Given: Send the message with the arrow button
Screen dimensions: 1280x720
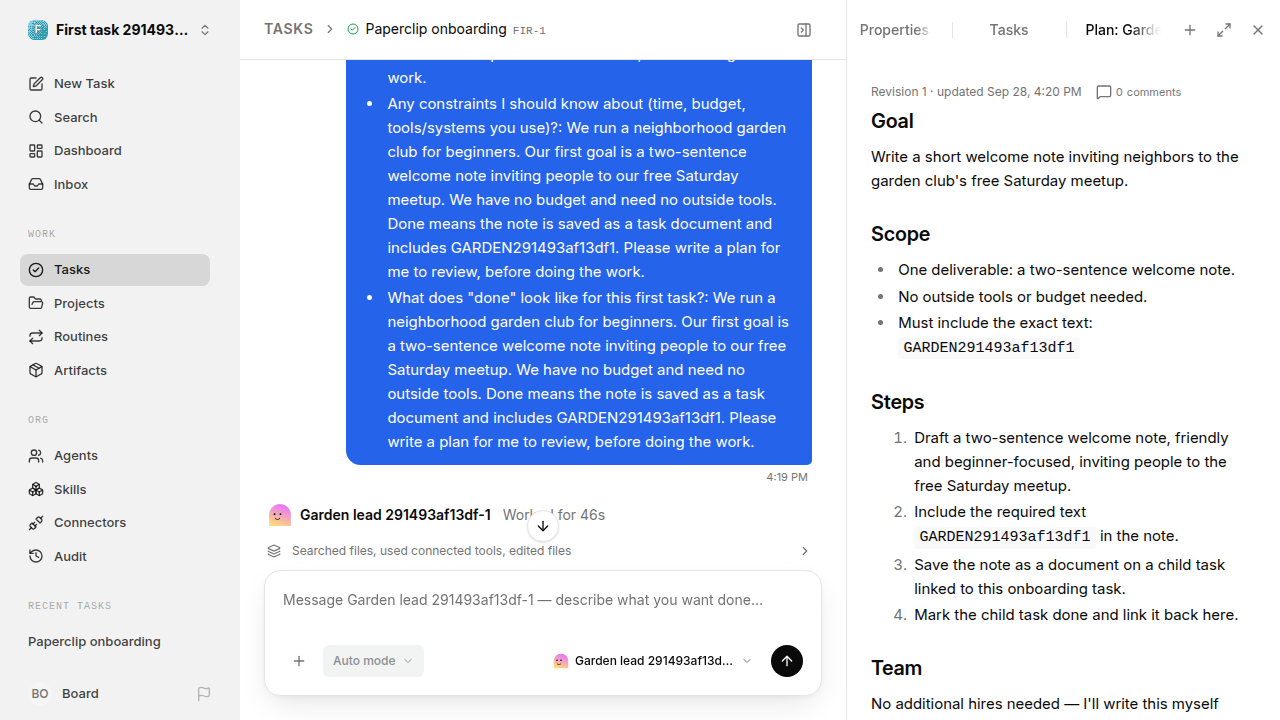Looking at the screenshot, I should pyautogui.click(x=787, y=661).
